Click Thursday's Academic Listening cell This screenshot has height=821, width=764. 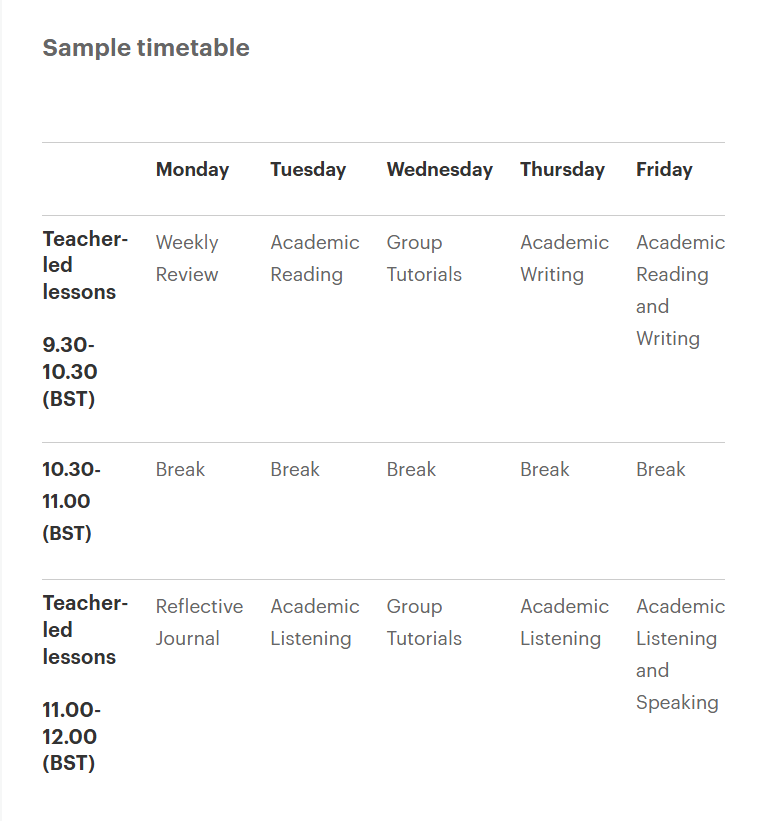(x=564, y=622)
